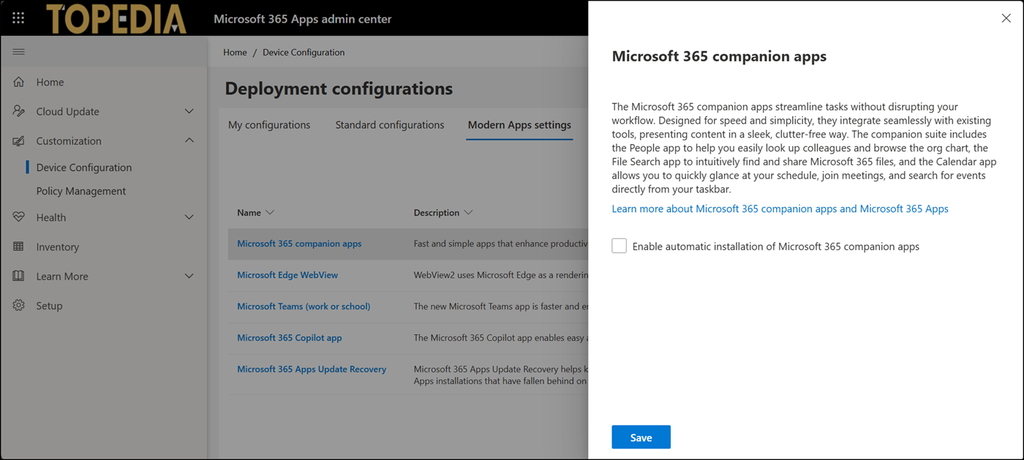Click Home in the breadcrumb
This screenshot has width=1024, height=460.
(235, 52)
